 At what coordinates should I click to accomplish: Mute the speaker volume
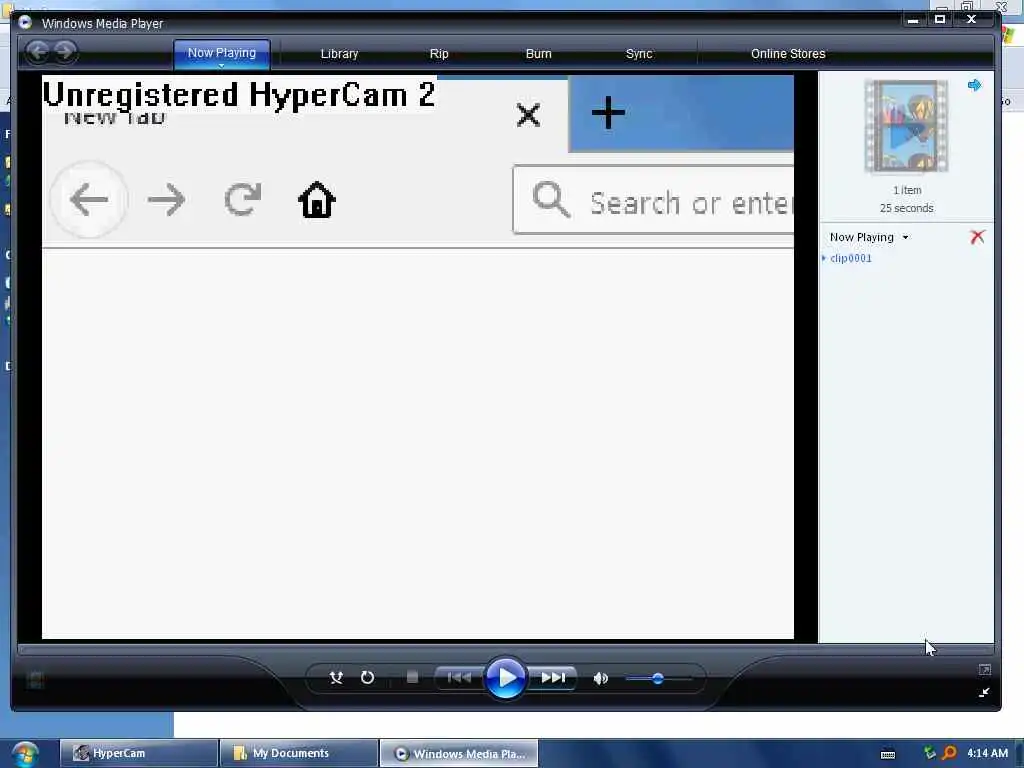tap(601, 679)
